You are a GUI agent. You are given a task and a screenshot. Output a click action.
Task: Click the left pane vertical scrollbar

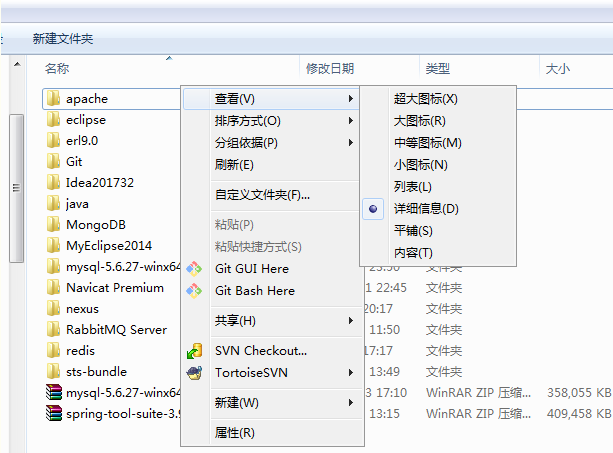pos(15,187)
